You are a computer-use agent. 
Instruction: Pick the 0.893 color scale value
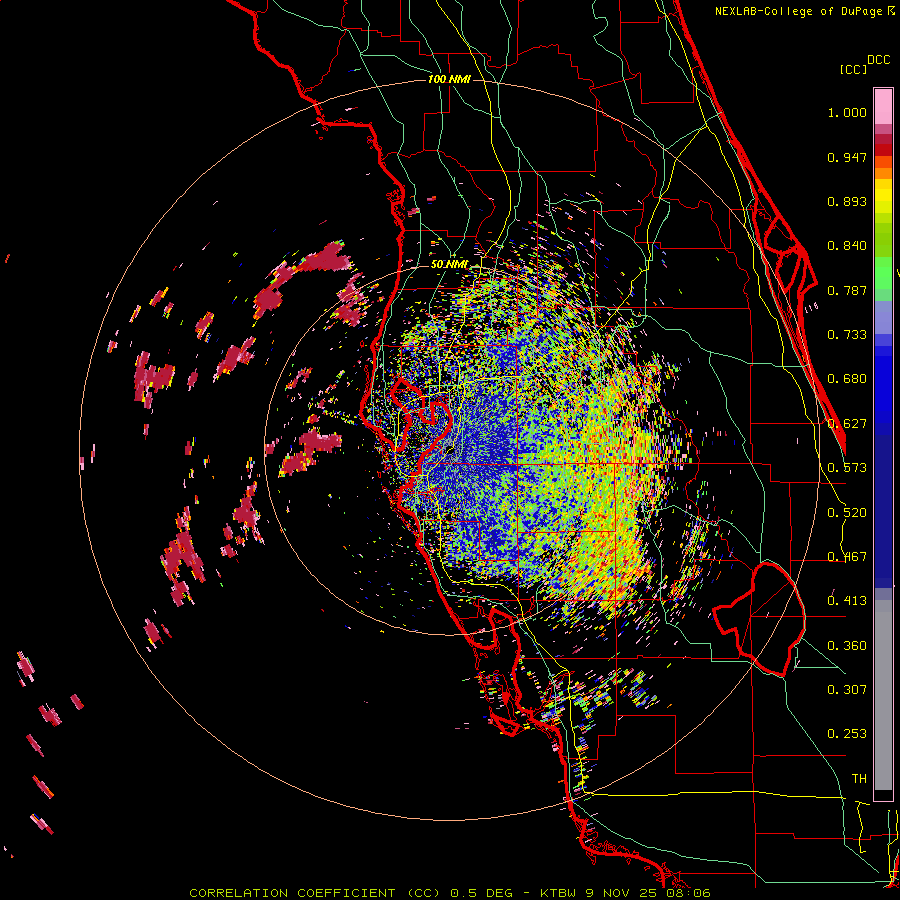tap(847, 201)
